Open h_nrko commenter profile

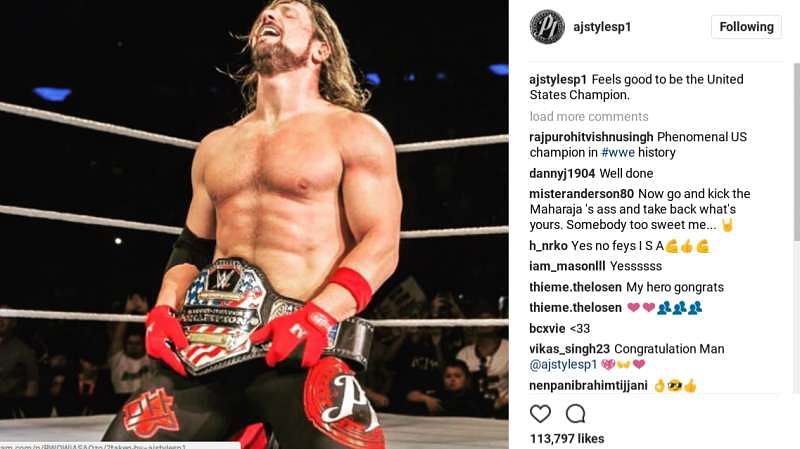(548, 246)
